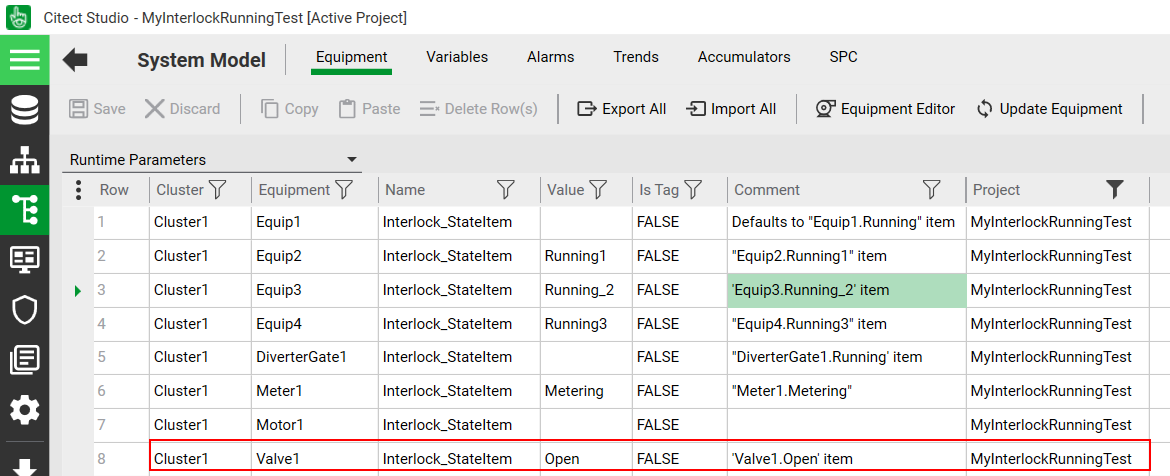Image resolution: width=1170 pixels, height=476 pixels.
Task: Filter the Equipment column
Action: (x=344, y=190)
